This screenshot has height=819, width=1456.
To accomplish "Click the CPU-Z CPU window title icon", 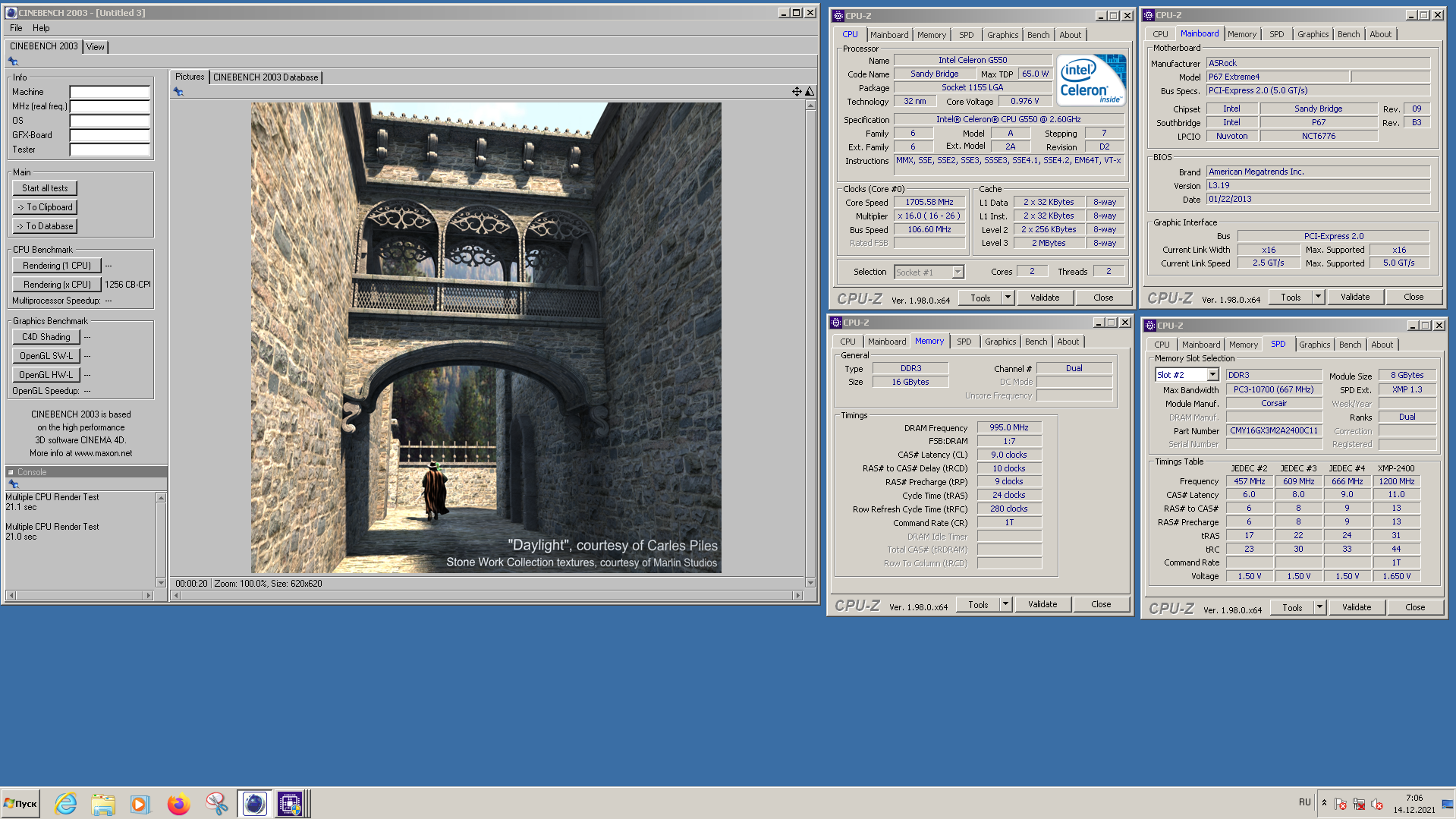I will click(x=838, y=16).
